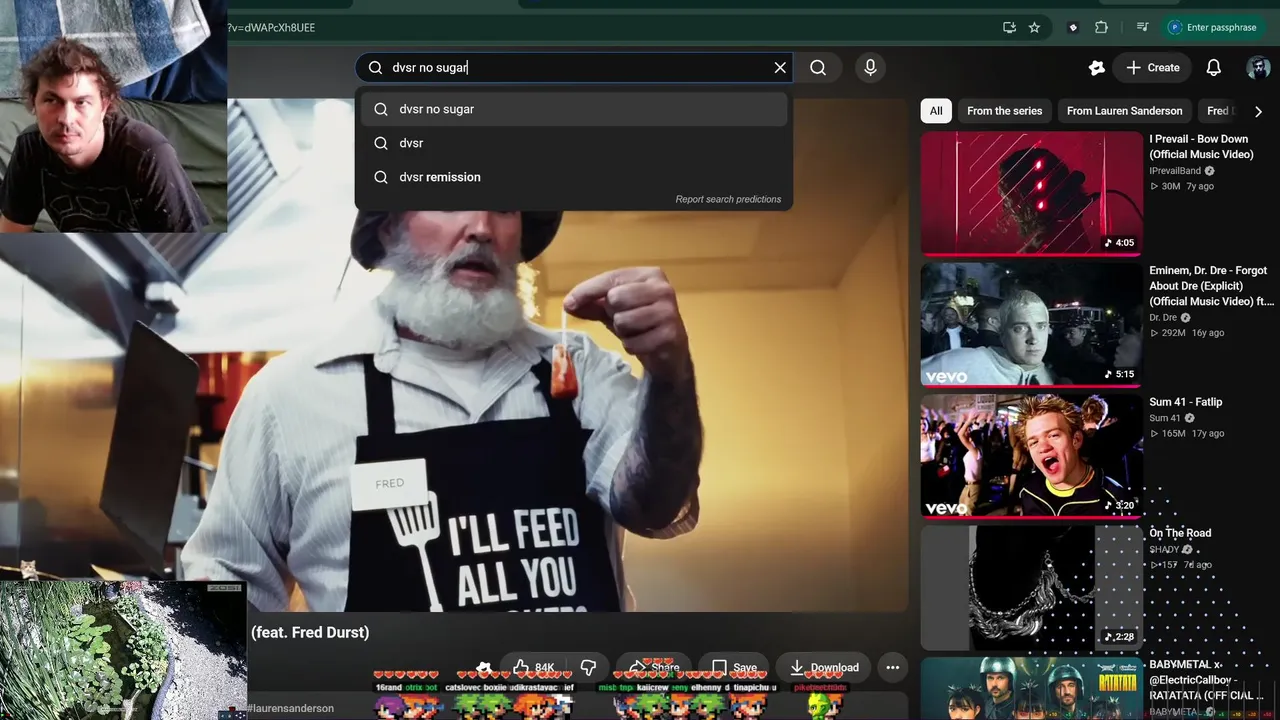Open the account avatar menu
This screenshot has width=1280, height=720.
coord(1258,68)
